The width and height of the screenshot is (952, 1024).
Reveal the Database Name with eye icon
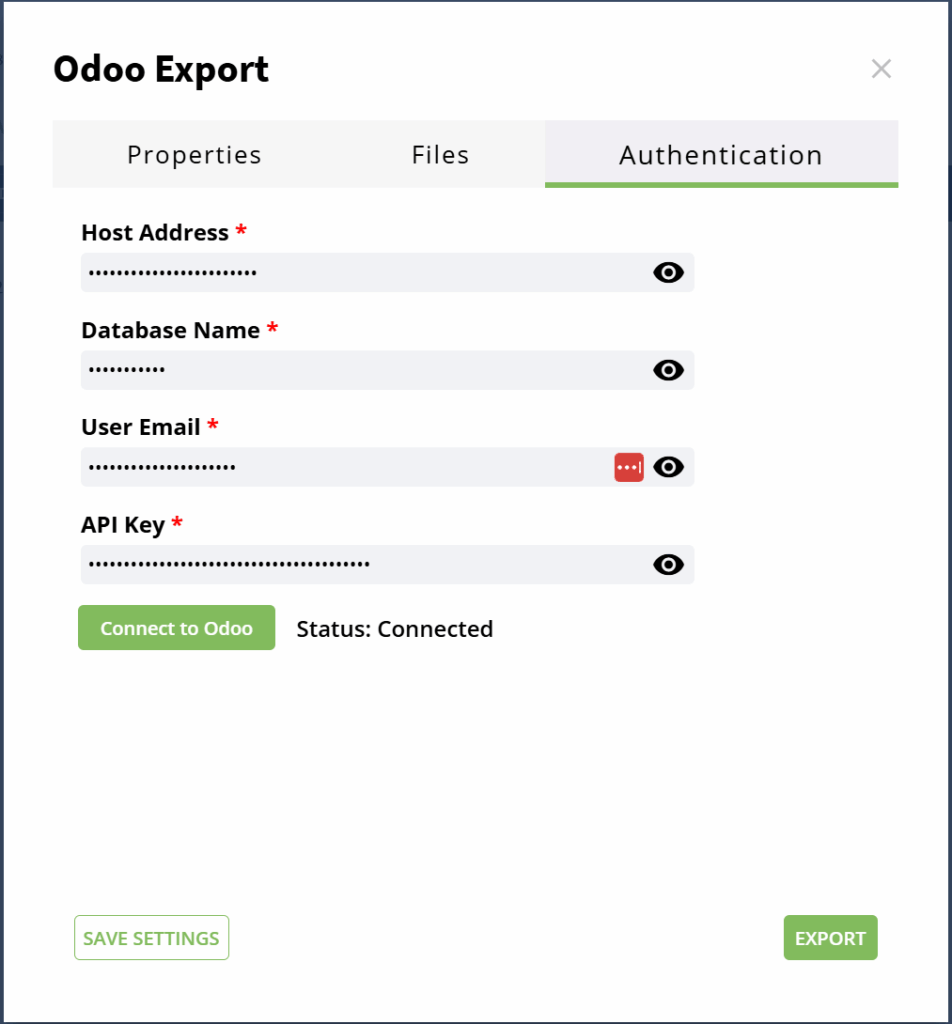[668, 370]
